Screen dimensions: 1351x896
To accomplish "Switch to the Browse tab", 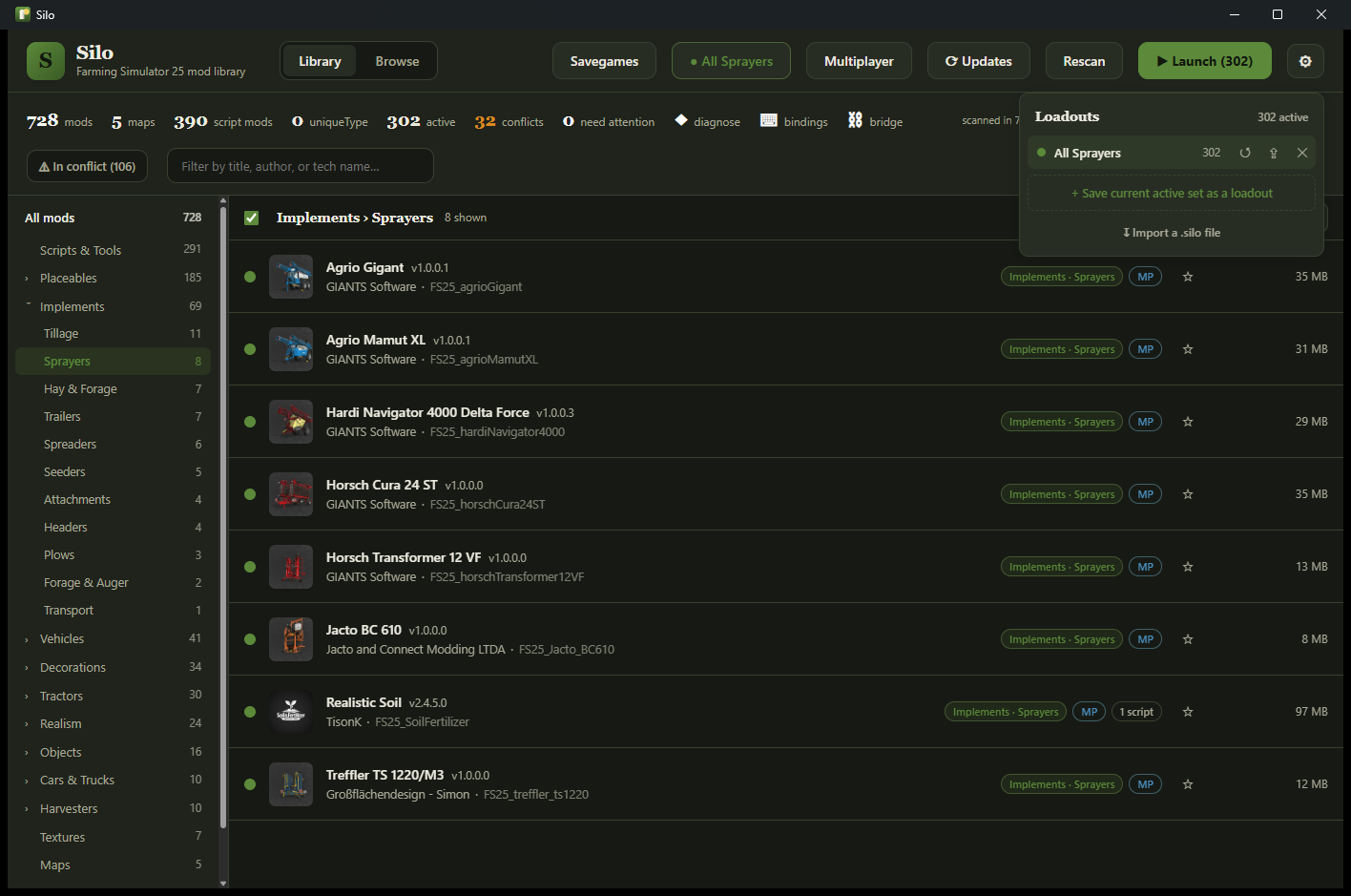I will (397, 61).
